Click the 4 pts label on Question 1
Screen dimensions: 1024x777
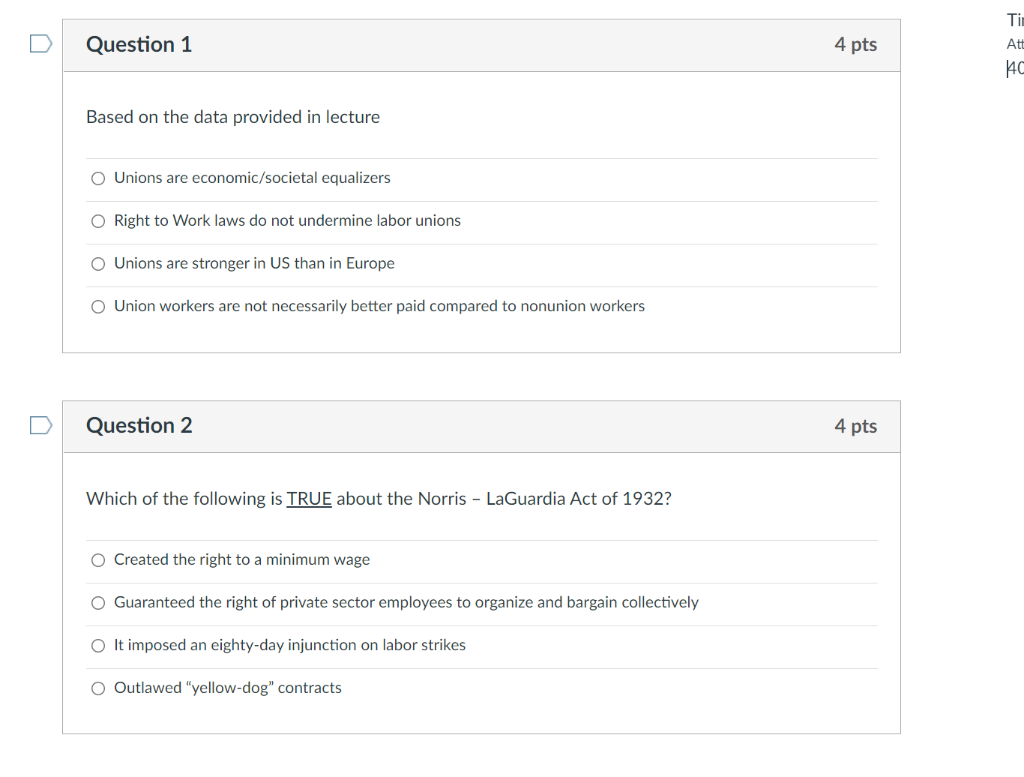pyautogui.click(x=856, y=44)
